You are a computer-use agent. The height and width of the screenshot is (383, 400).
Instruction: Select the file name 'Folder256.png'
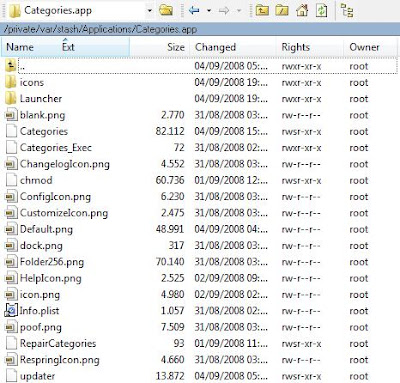point(52,262)
